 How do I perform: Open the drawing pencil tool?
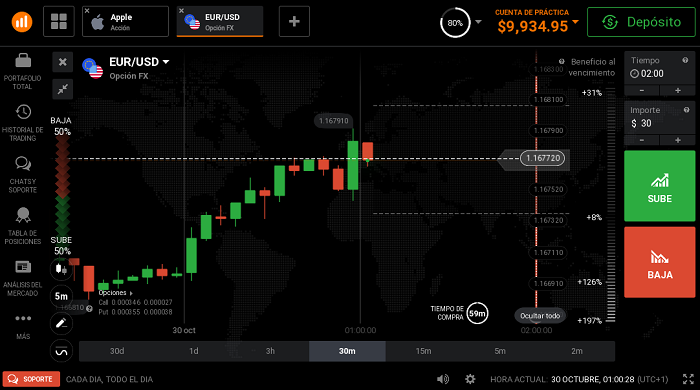[61, 324]
